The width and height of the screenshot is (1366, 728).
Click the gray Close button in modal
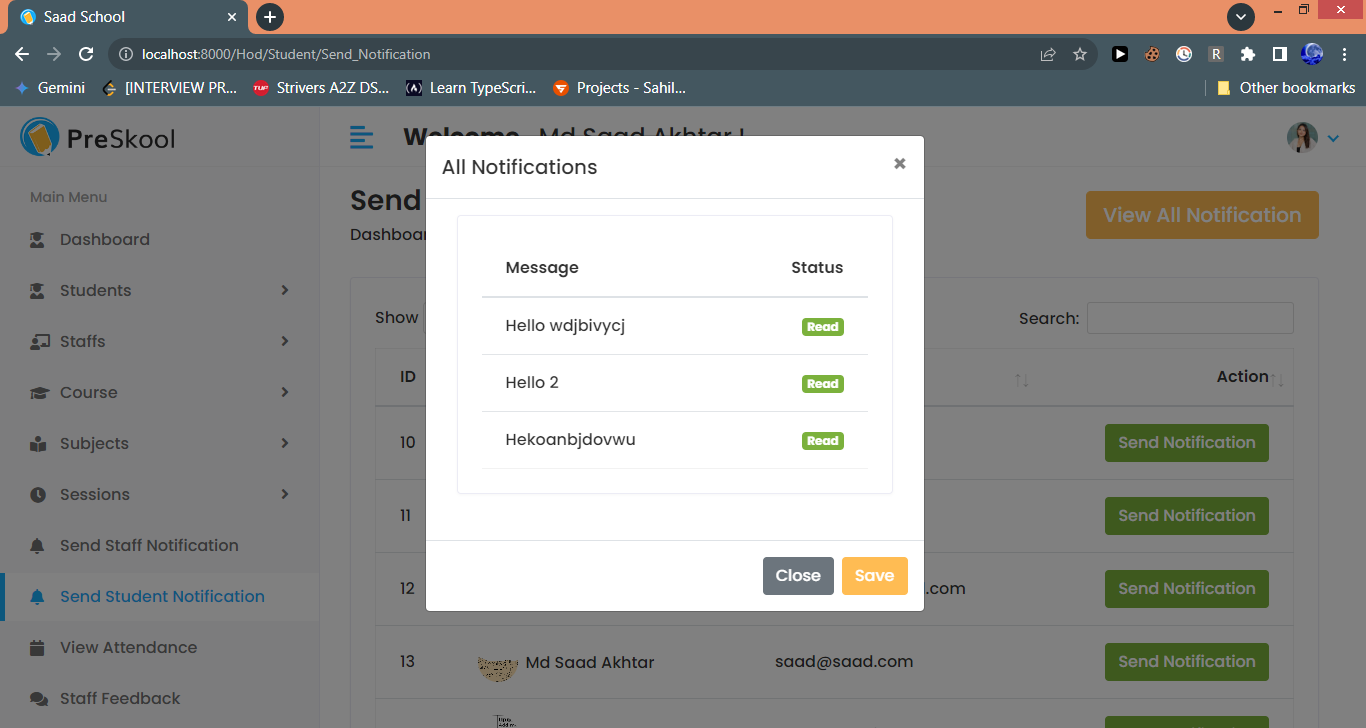798,576
